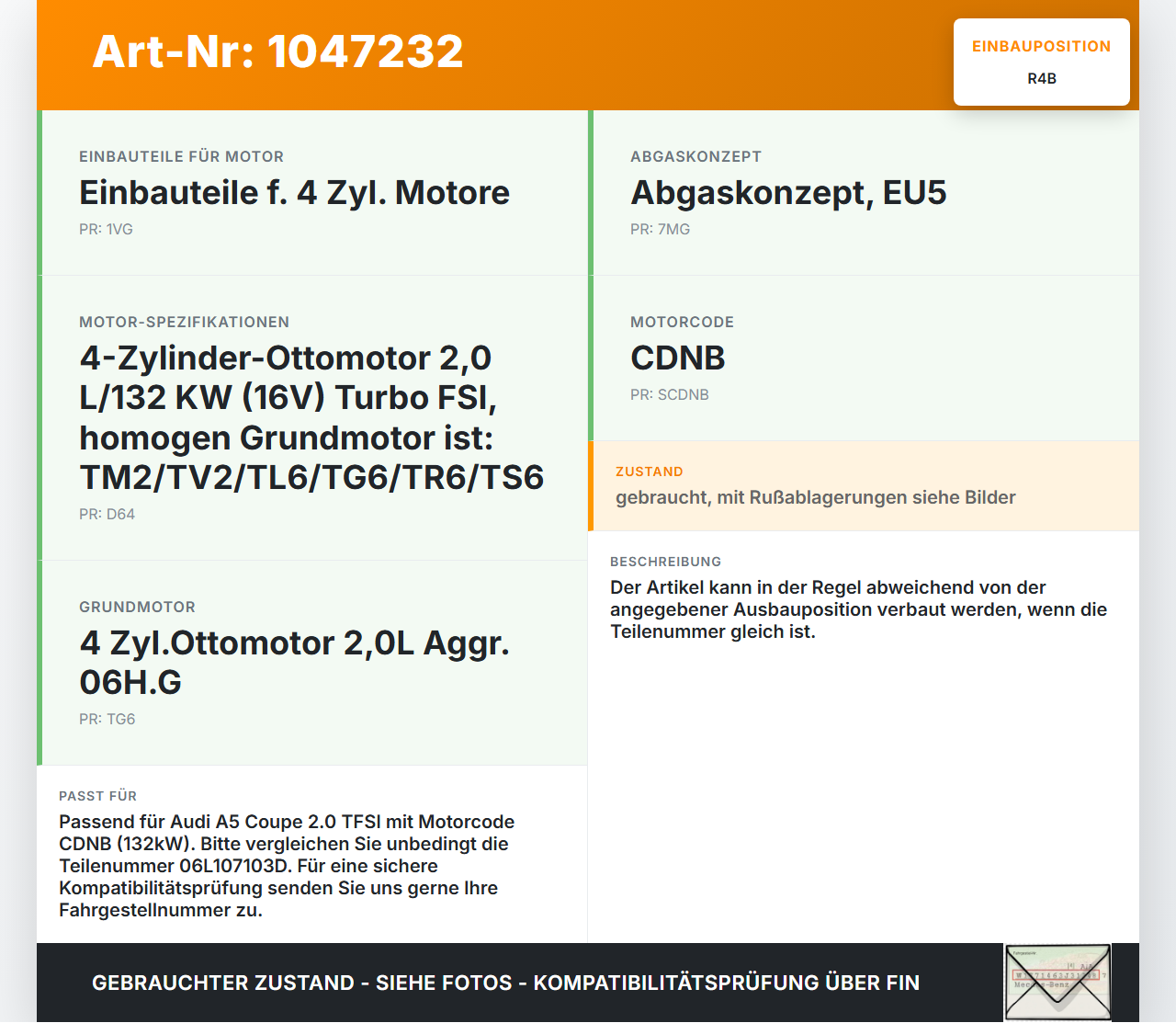Viewport: 1176px width, 1023px height.
Task: Click the Einbauposition R4B badge
Action: click(x=1042, y=62)
